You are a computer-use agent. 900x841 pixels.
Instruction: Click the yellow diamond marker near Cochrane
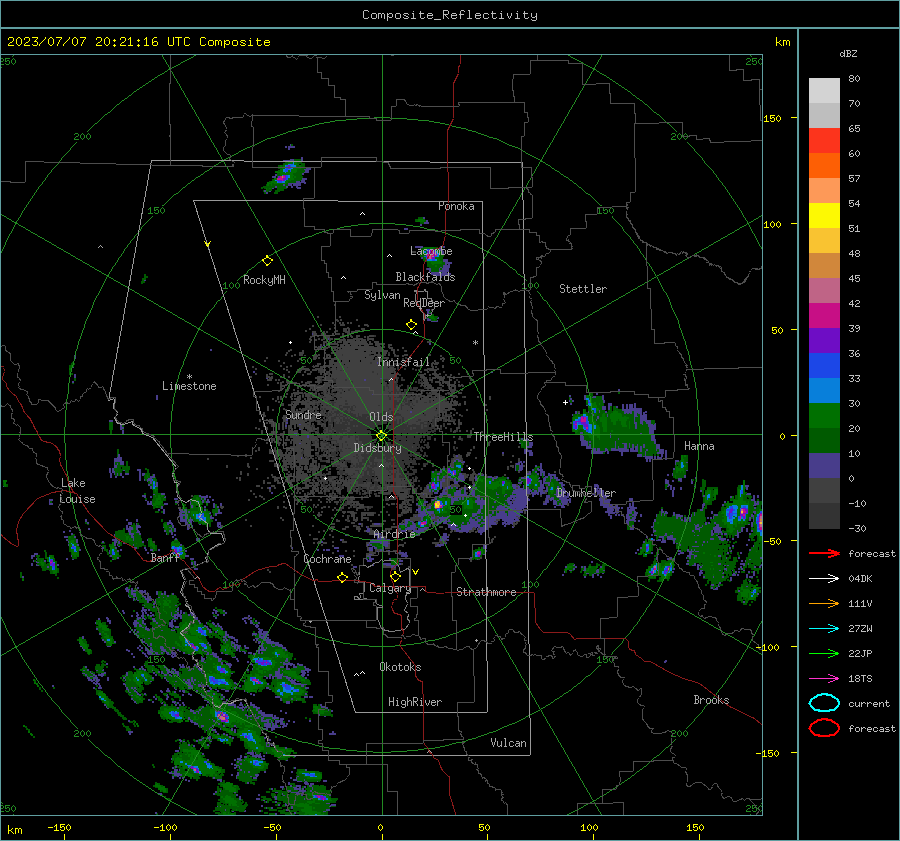click(342, 578)
